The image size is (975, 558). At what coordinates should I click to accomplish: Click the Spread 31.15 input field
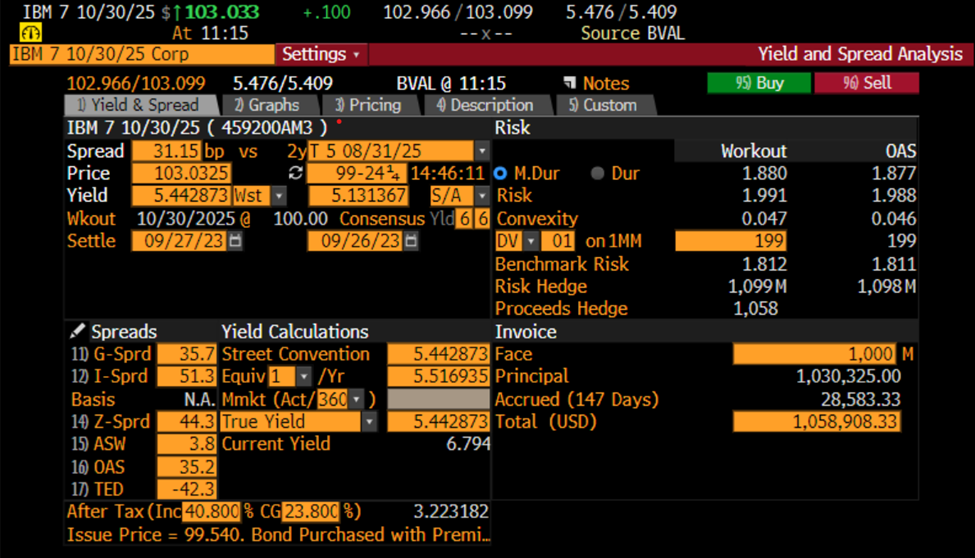(166, 151)
